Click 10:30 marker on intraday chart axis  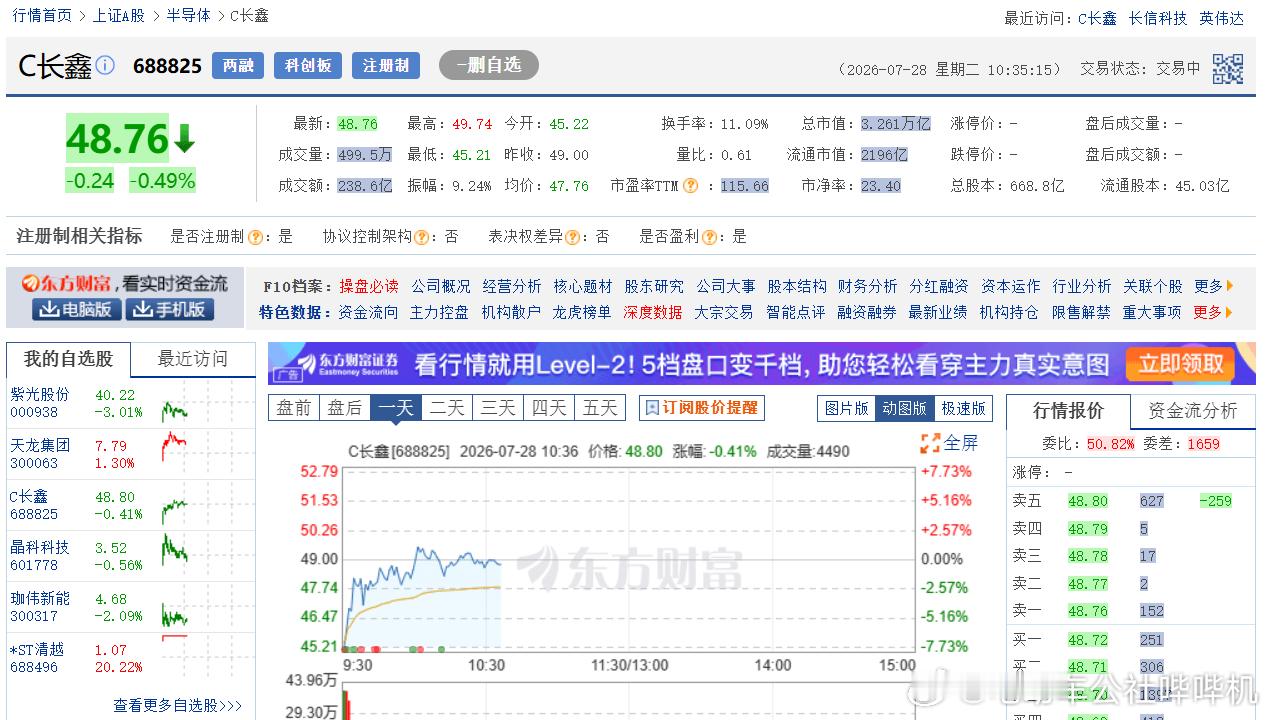(x=487, y=665)
